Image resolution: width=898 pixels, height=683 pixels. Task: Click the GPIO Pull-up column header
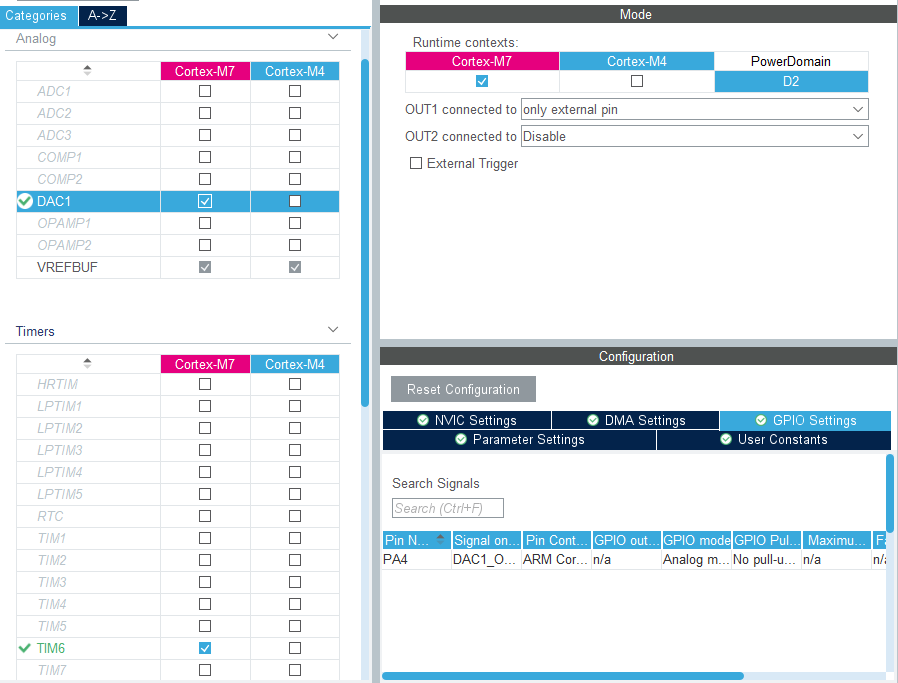[767, 540]
